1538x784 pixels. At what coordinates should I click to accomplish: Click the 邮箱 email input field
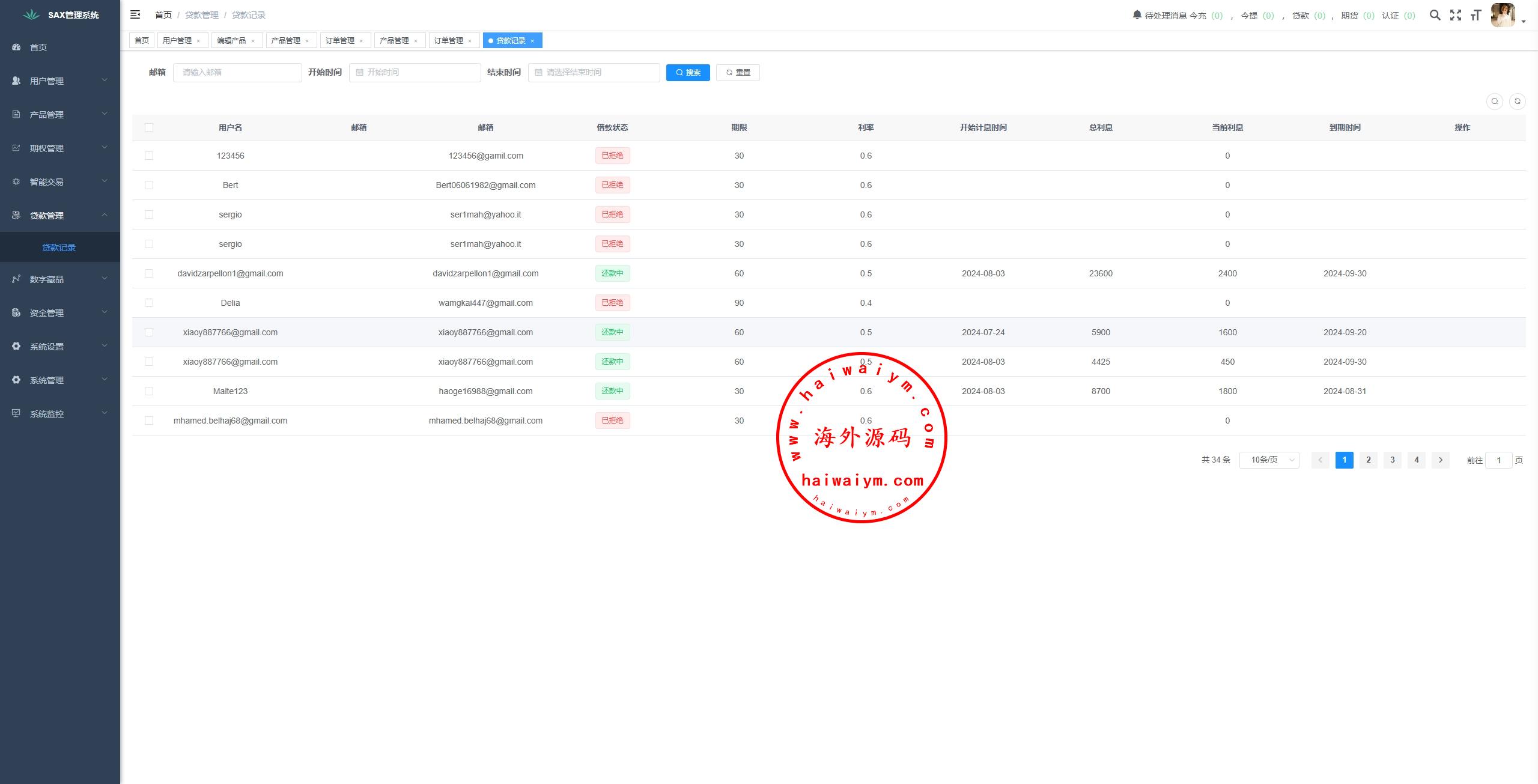(237, 73)
